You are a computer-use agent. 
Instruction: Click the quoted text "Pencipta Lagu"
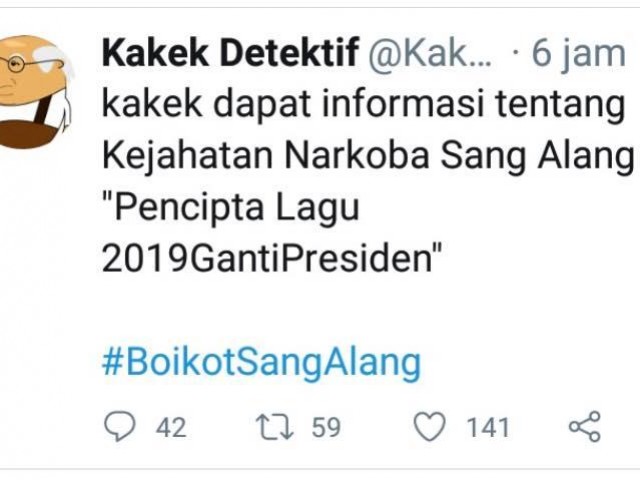point(230,210)
